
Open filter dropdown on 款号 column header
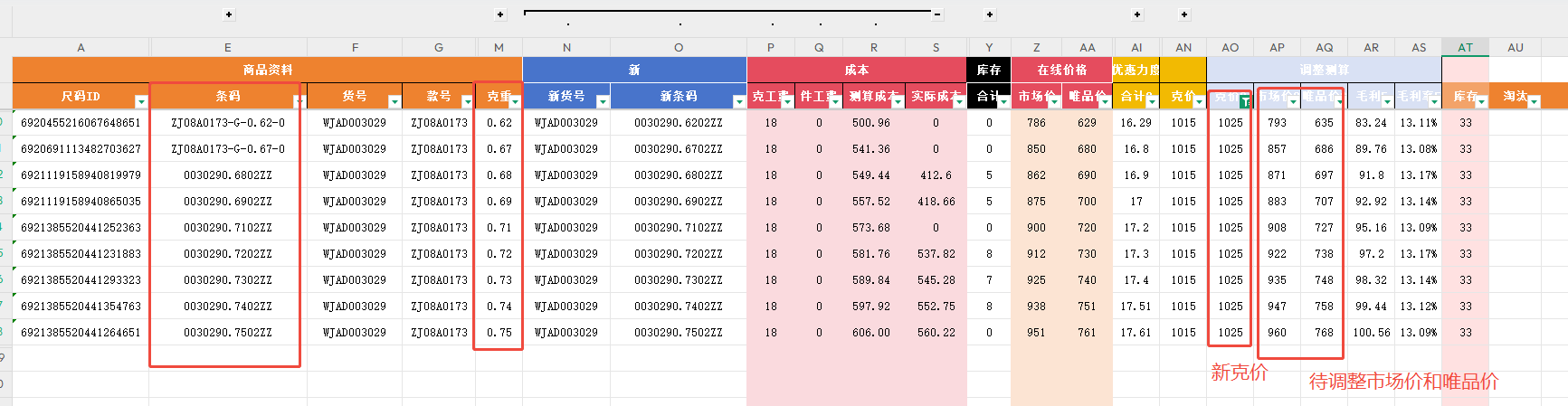tap(467, 101)
